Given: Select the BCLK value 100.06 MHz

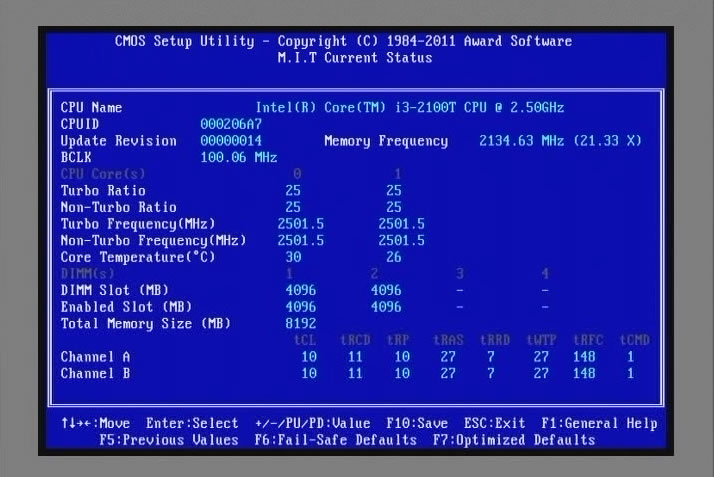Looking at the screenshot, I should click(x=239, y=157).
